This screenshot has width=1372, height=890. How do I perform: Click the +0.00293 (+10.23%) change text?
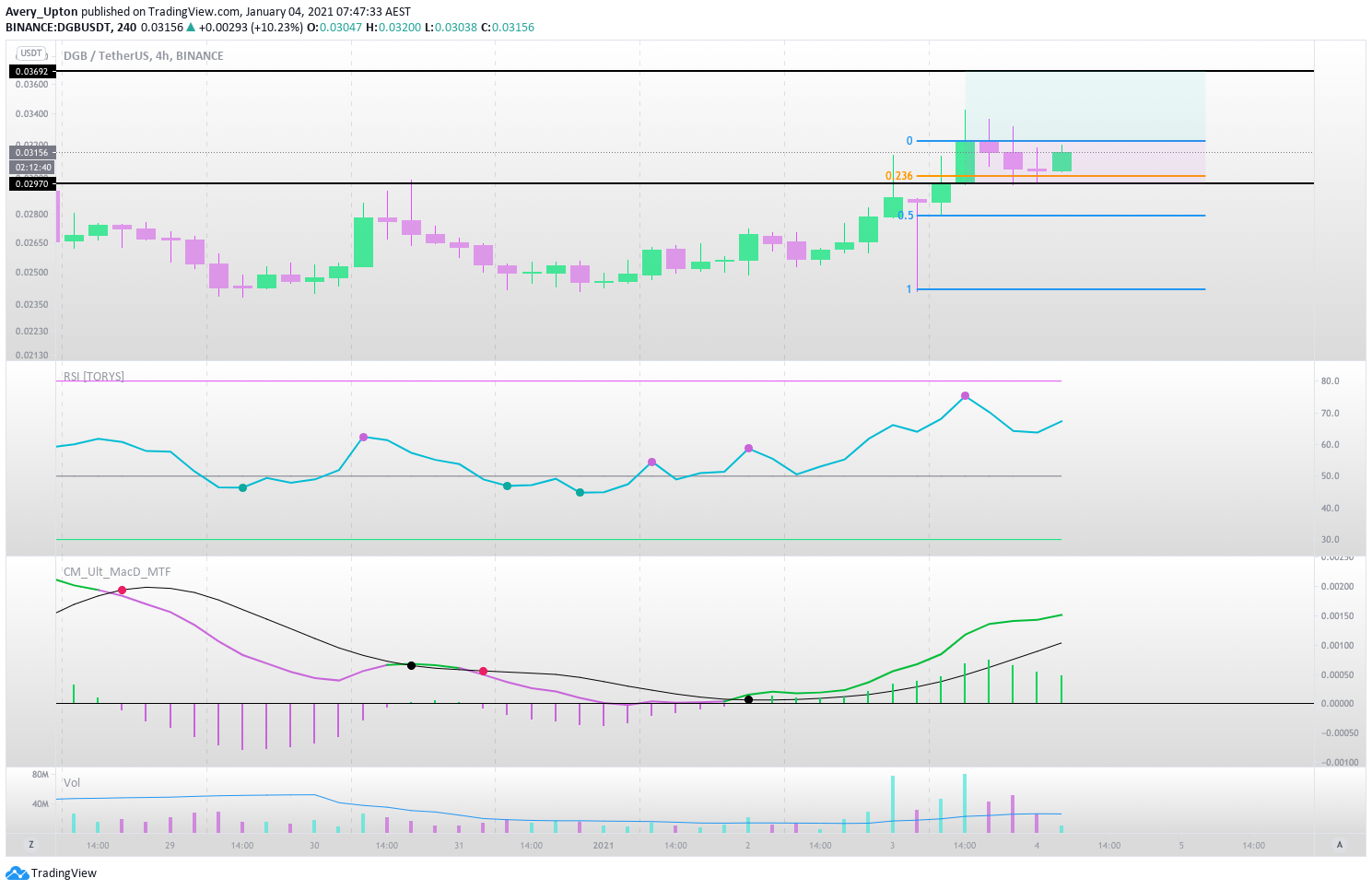click(x=251, y=27)
